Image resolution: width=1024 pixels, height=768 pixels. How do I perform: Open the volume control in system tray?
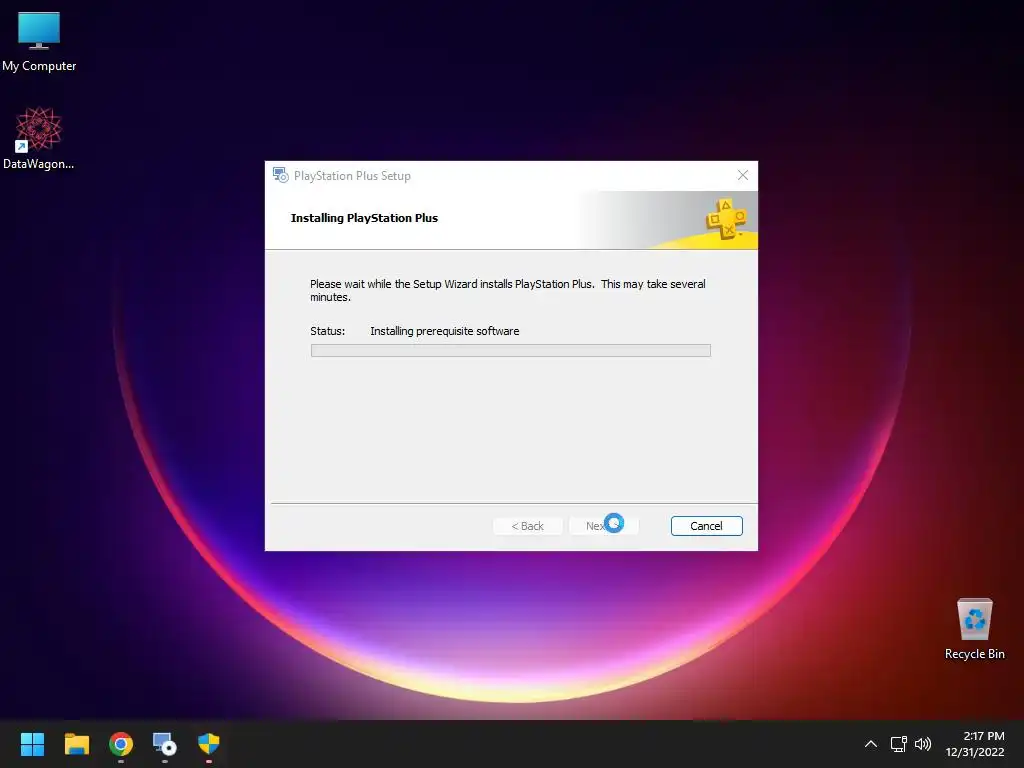click(923, 744)
